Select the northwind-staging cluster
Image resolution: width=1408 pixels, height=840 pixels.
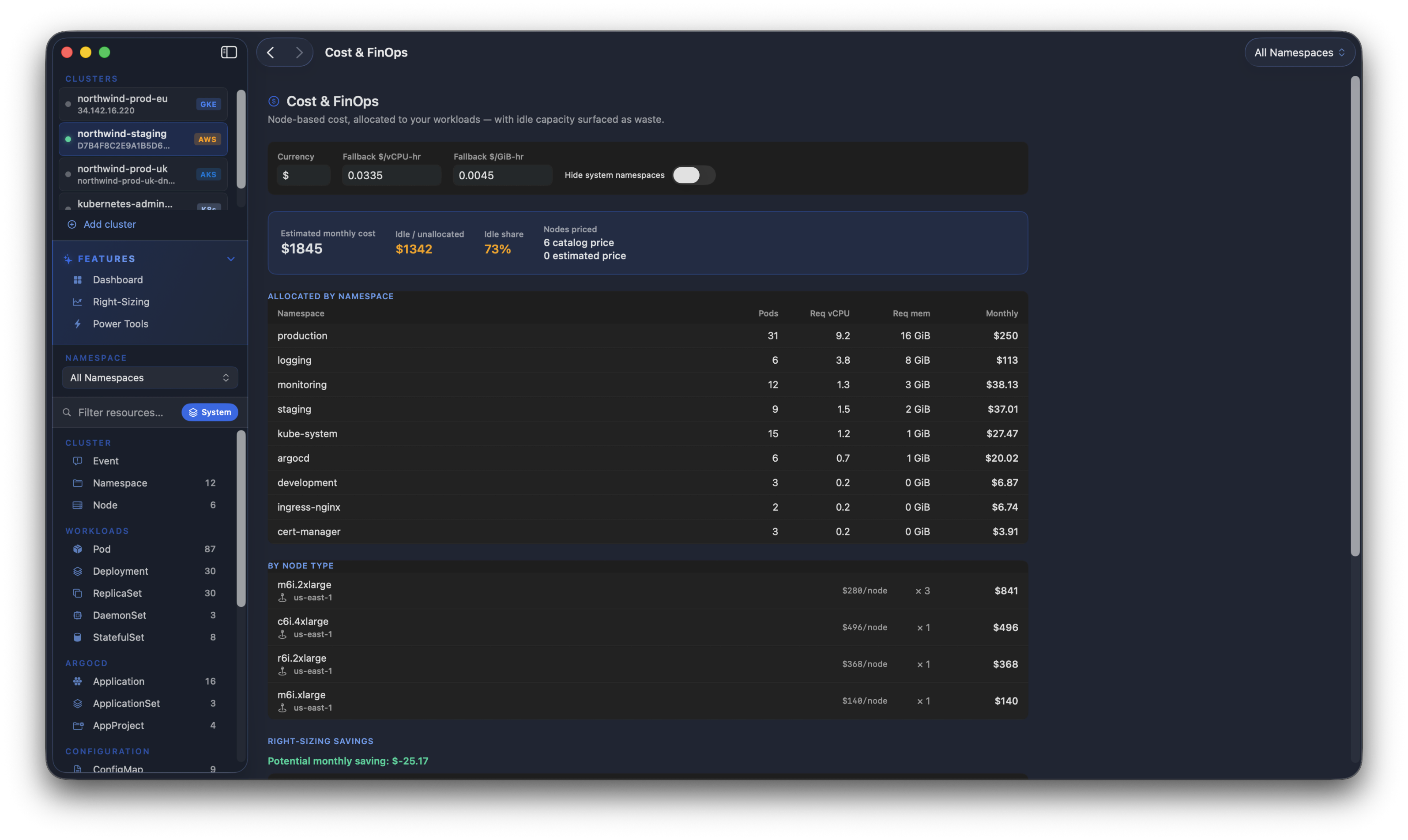pyautogui.click(x=143, y=139)
